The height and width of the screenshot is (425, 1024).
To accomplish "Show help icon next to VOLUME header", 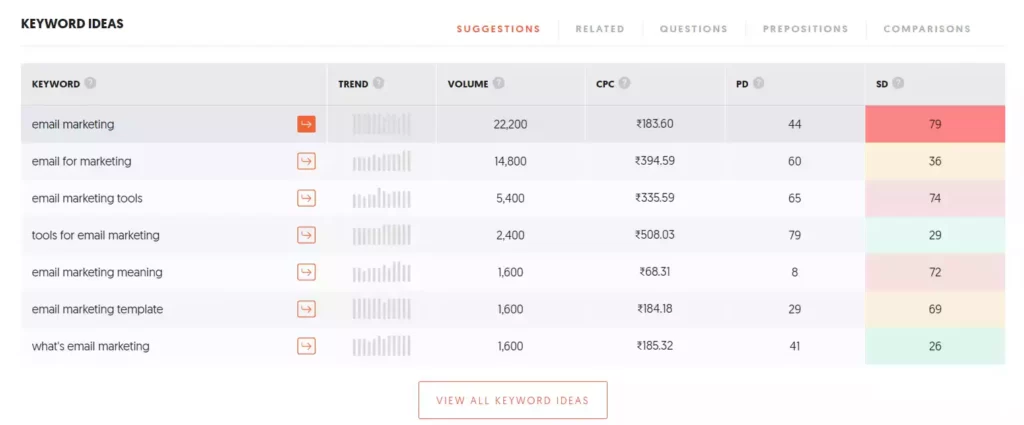I will point(499,84).
